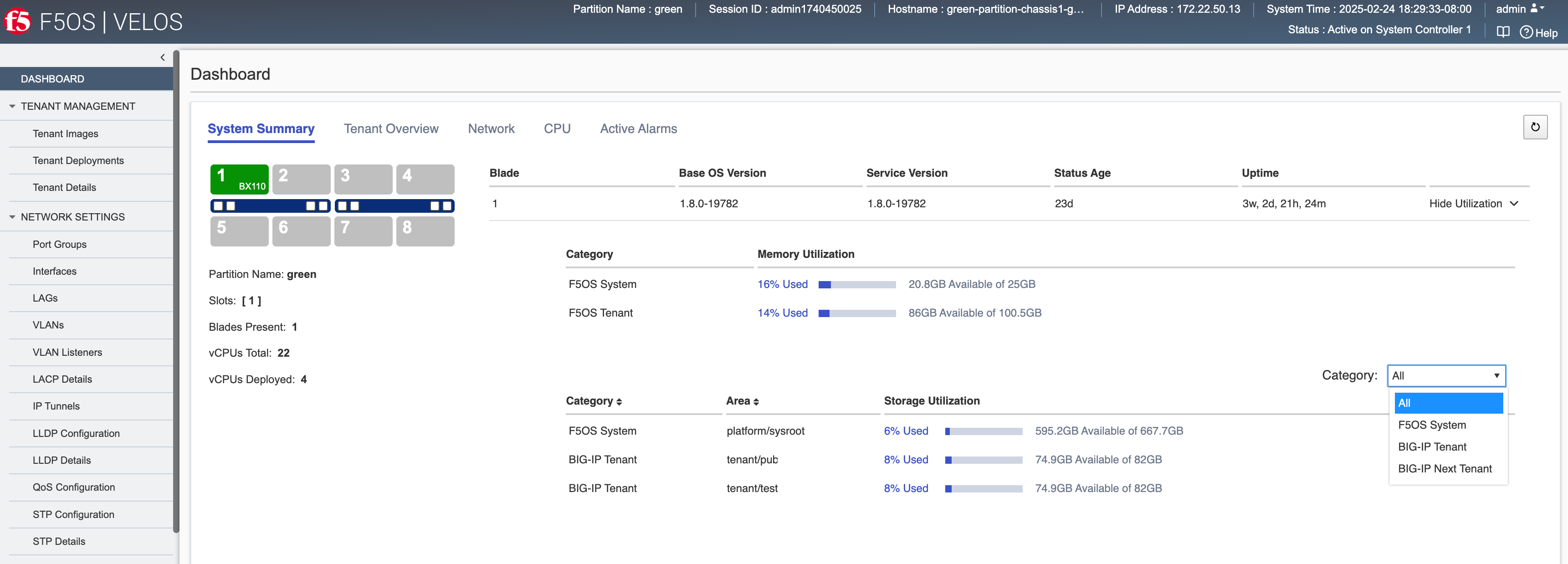1568x564 pixels.
Task: Switch to Network tab
Action: (491, 129)
